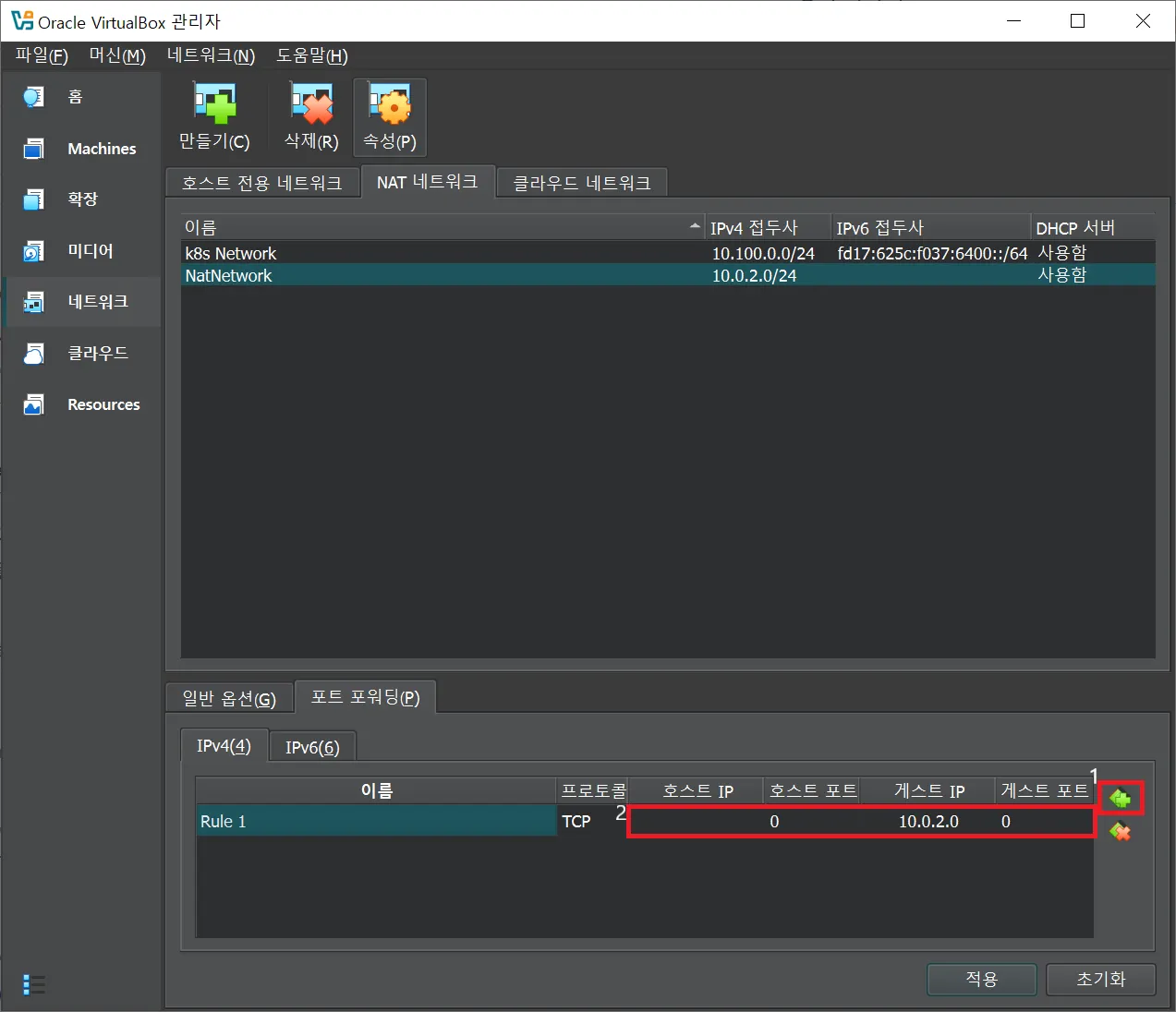The image size is (1176, 1012).
Task: Sort networks by Name column header
Action: tap(443, 227)
